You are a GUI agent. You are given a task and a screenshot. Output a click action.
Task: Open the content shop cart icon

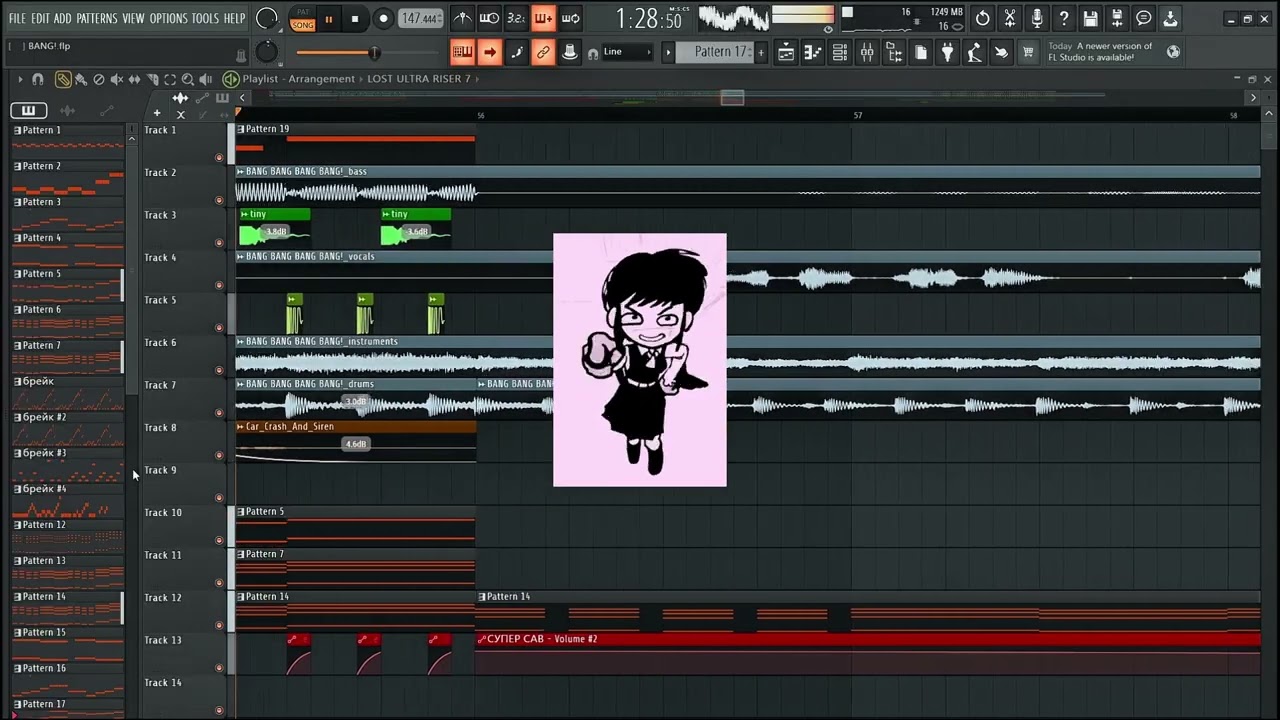[x=1028, y=53]
